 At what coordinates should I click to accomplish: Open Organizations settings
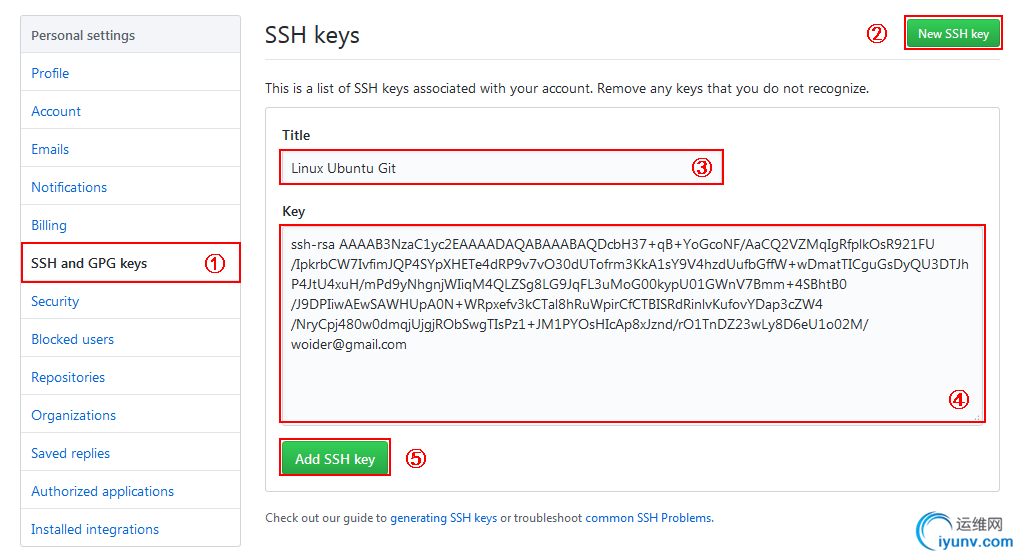(x=73, y=415)
